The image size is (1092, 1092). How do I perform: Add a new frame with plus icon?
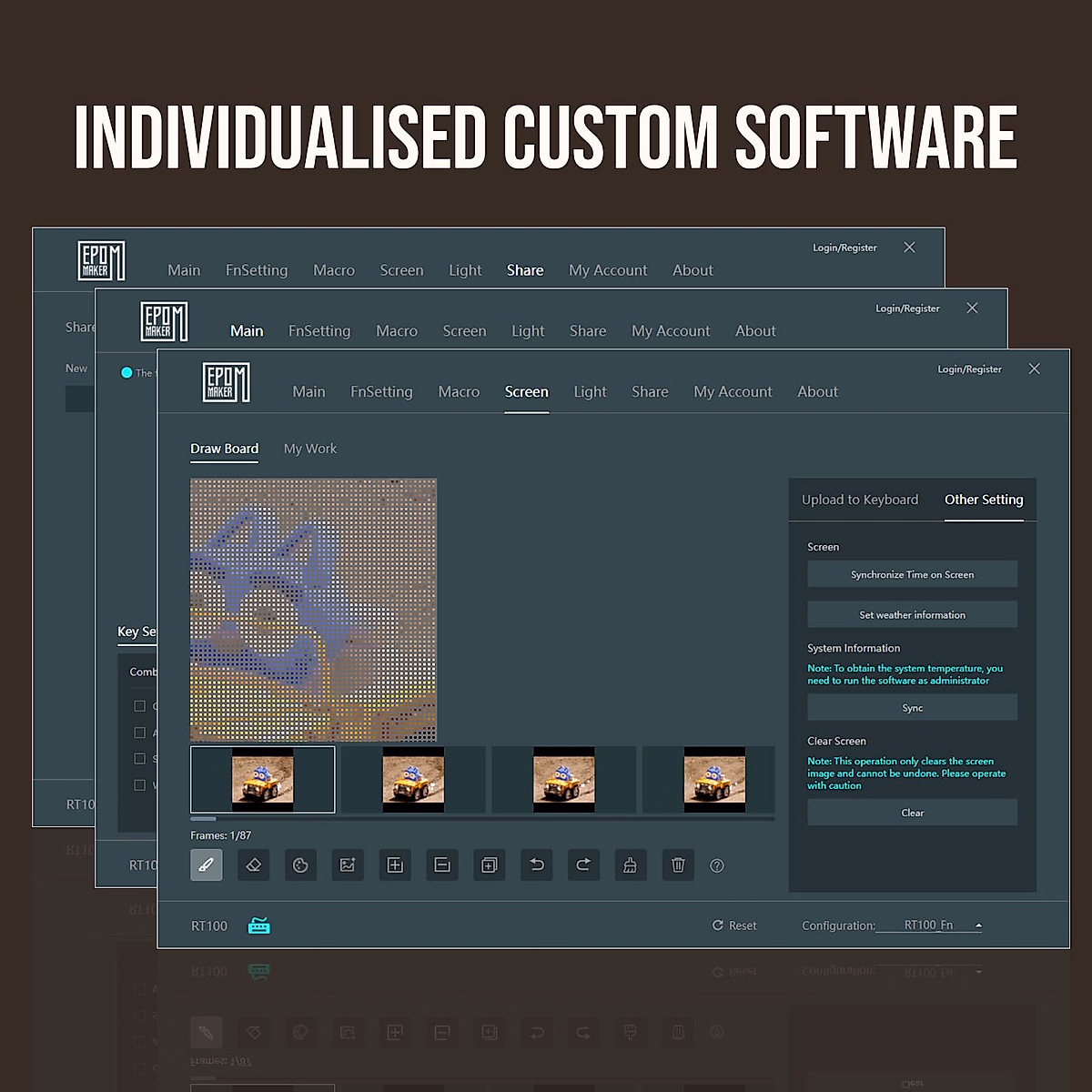pyautogui.click(x=395, y=864)
